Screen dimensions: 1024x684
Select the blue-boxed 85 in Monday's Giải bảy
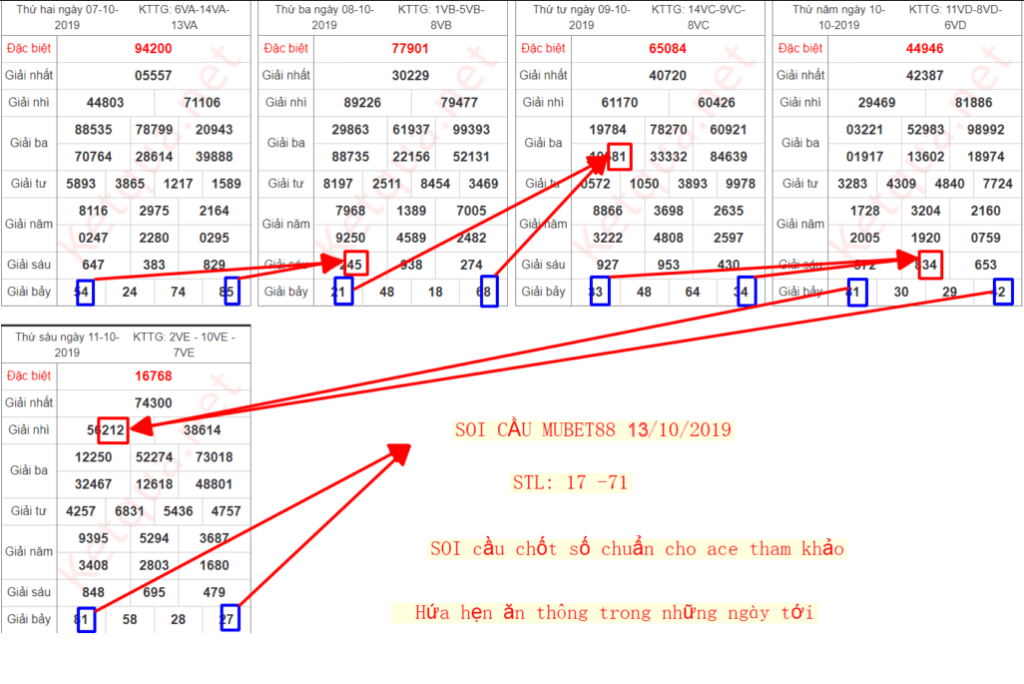pyautogui.click(x=231, y=291)
